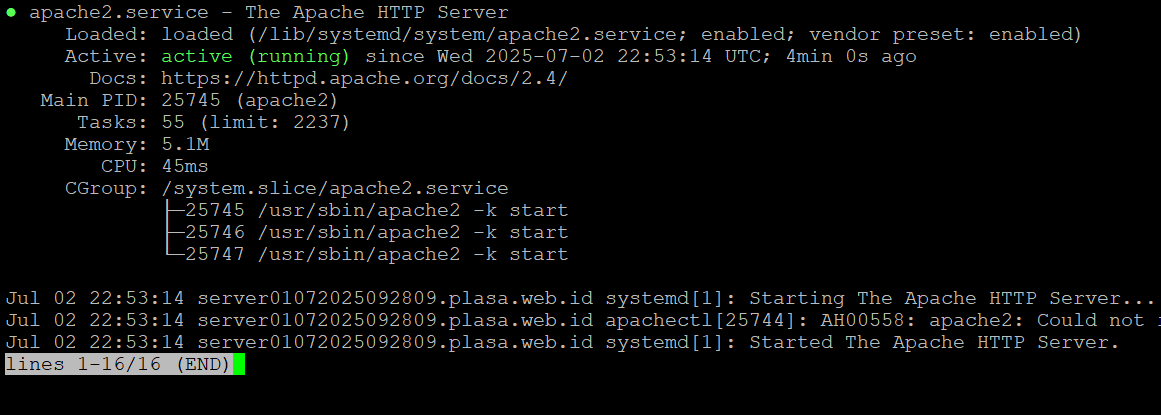Screen dimensions: 1161x415
Task: Click the green status dot before apache2.service
Action: coord(10,13)
